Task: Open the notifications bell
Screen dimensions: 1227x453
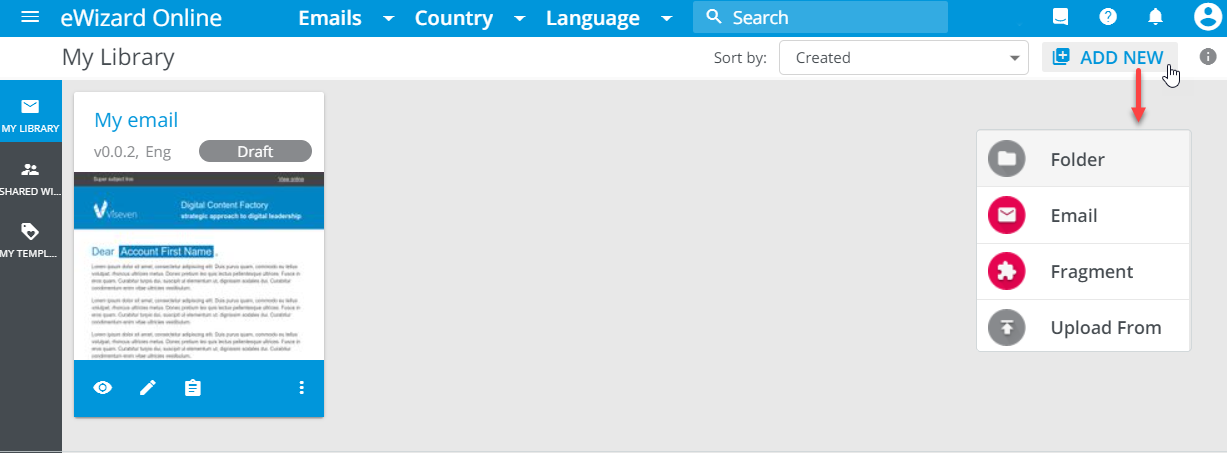Action: pos(1155,17)
